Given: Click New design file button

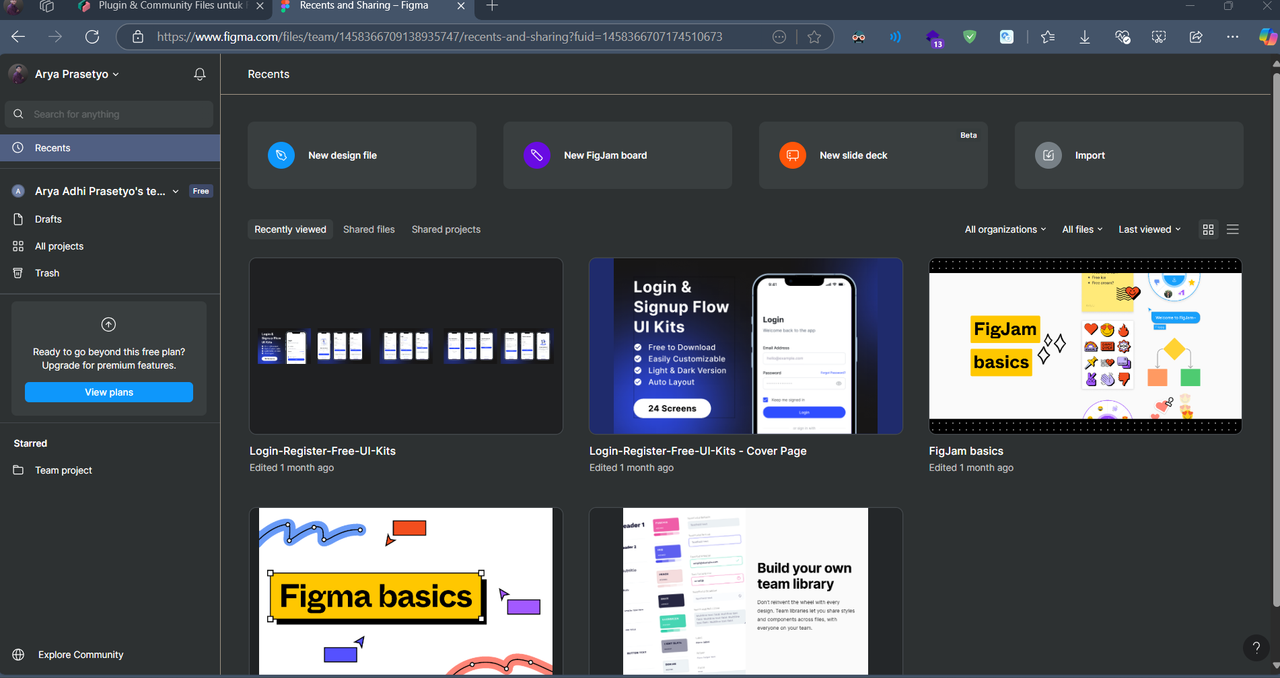Looking at the screenshot, I should [362, 155].
